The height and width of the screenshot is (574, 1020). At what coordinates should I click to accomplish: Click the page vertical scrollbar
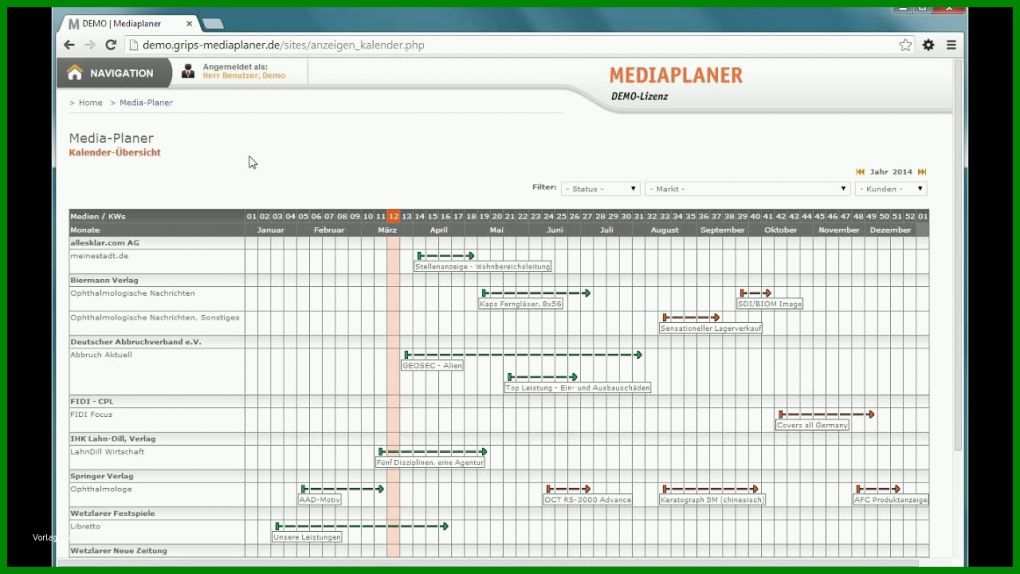click(x=958, y=254)
